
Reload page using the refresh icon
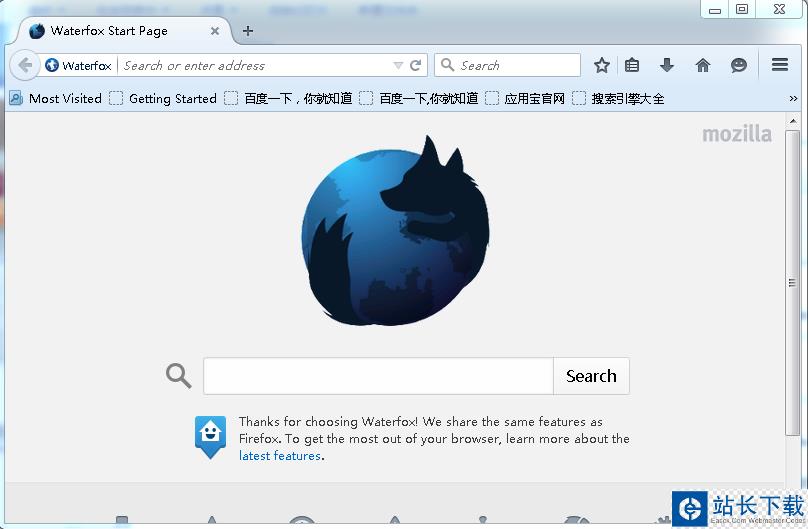pos(416,66)
